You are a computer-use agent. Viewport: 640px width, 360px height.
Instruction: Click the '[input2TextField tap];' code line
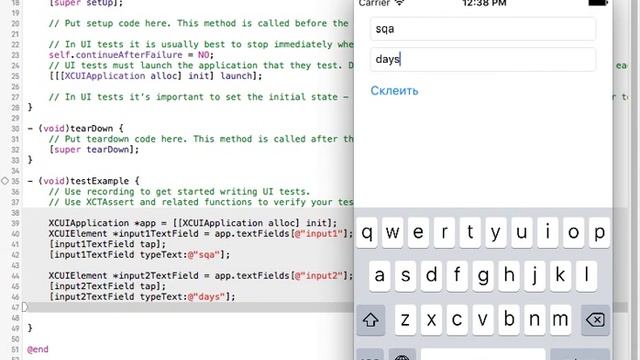[107, 286]
